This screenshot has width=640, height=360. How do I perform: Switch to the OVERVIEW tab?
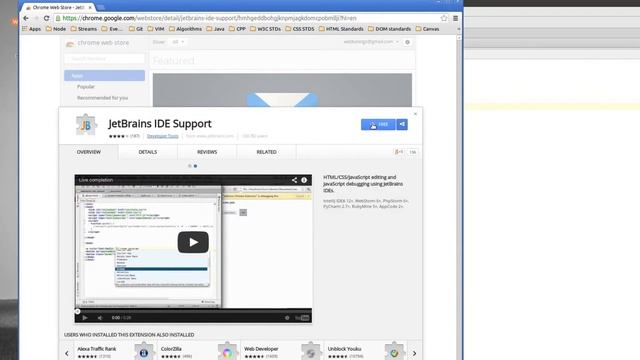[x=89, y=152]
